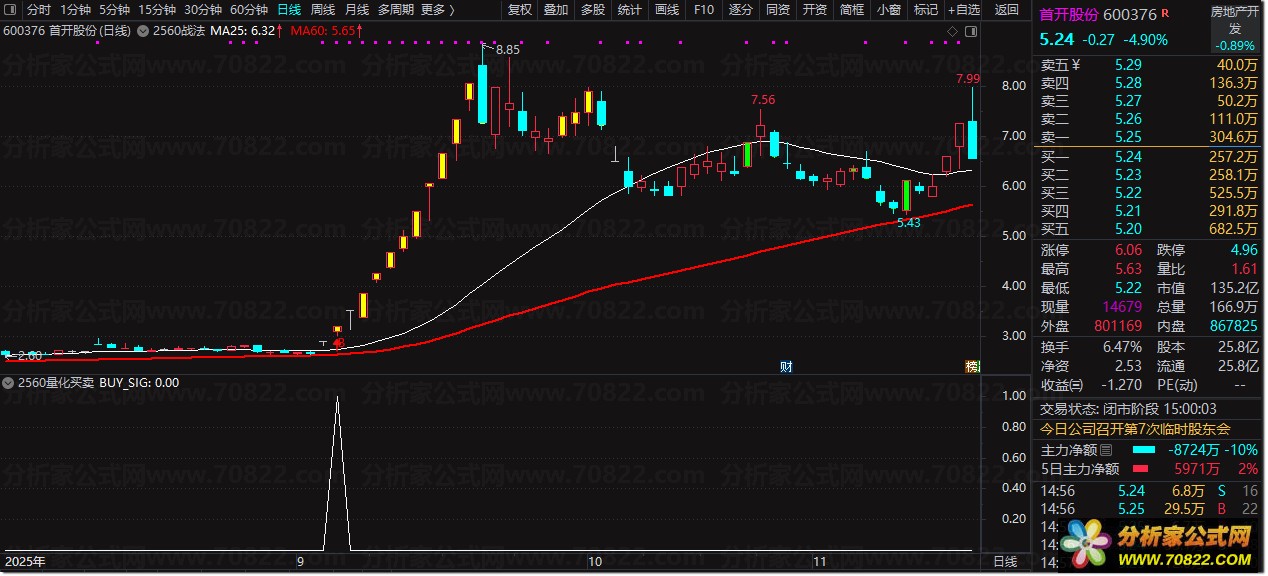Viewport: 1268px width, 576px height.
Task: Click the 统计 statistics button
Action: [630, 10]
